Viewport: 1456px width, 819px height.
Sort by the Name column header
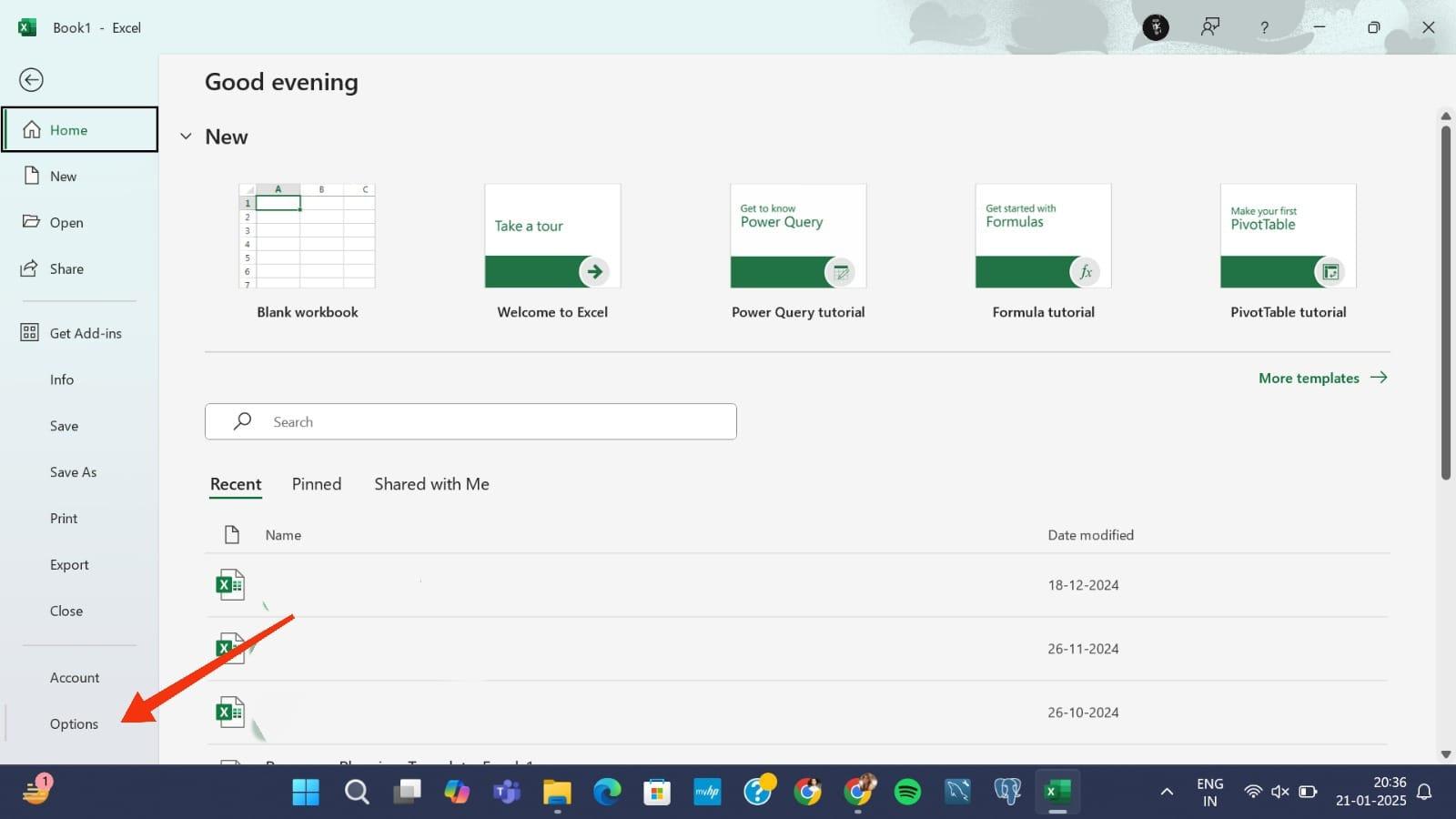[283, 535]
